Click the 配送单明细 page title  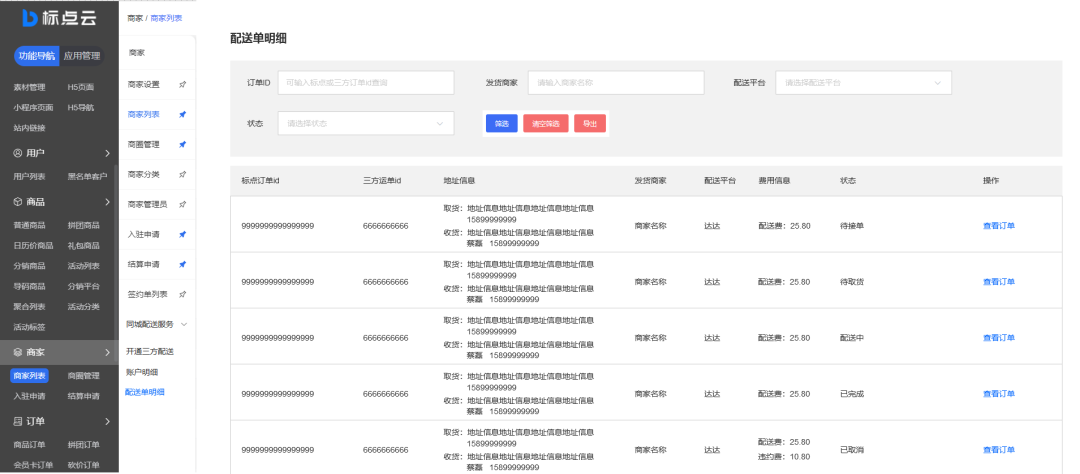(258, 39)
